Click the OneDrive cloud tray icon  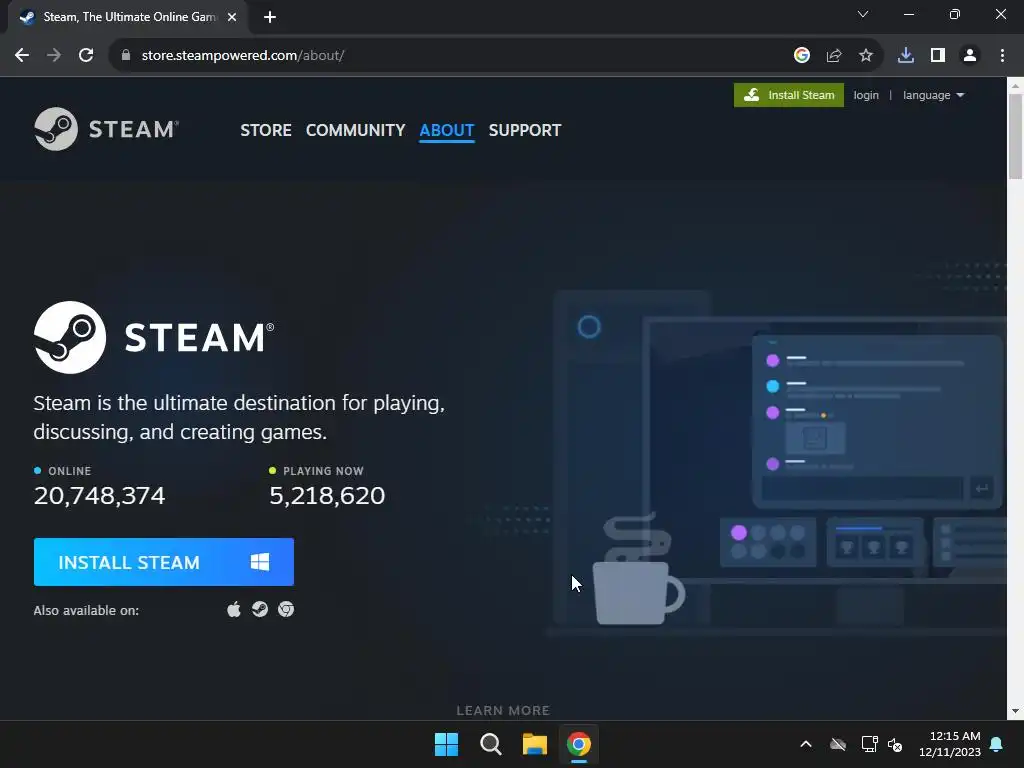838,744
